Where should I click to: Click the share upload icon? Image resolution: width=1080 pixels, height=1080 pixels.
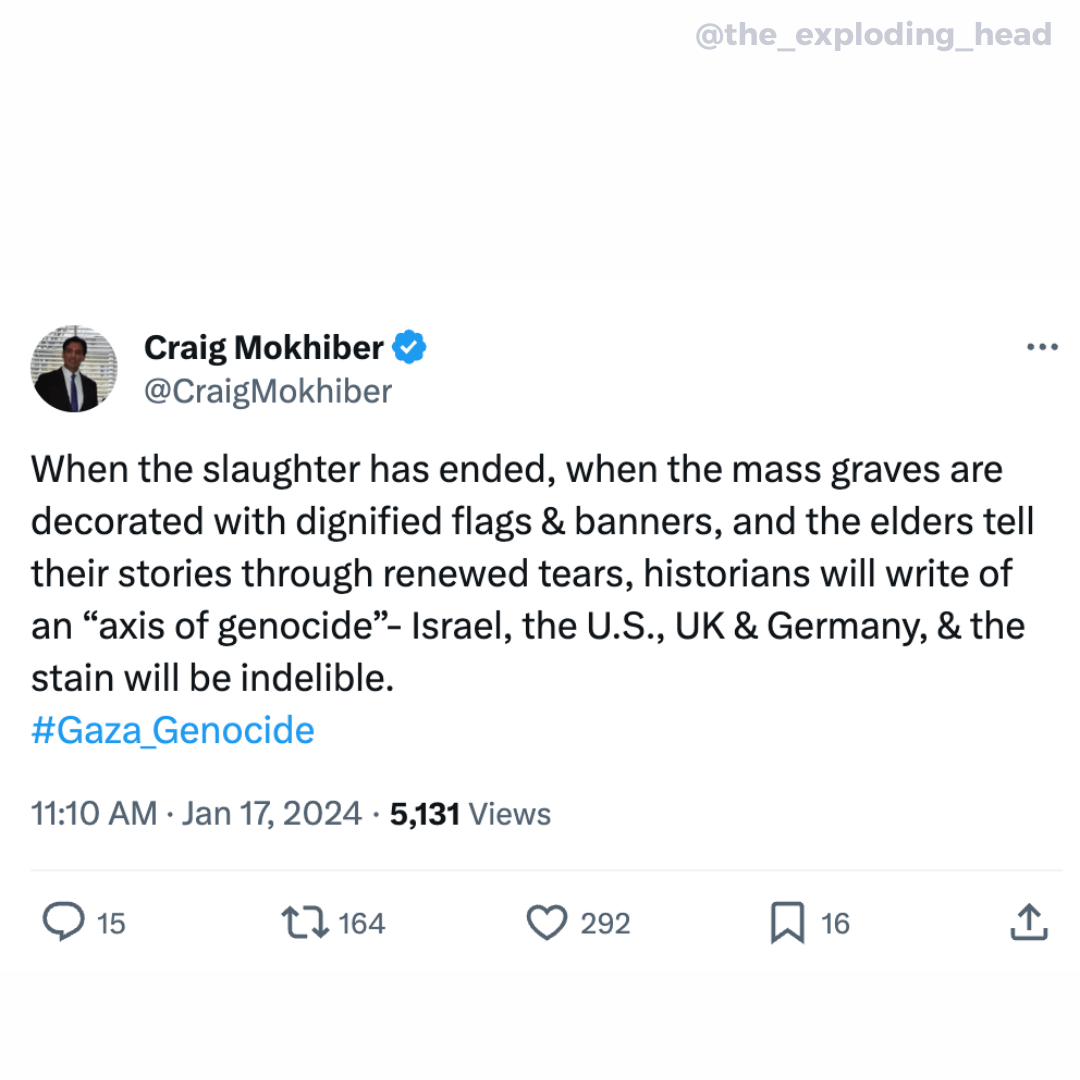click(x=1028, y=922)
